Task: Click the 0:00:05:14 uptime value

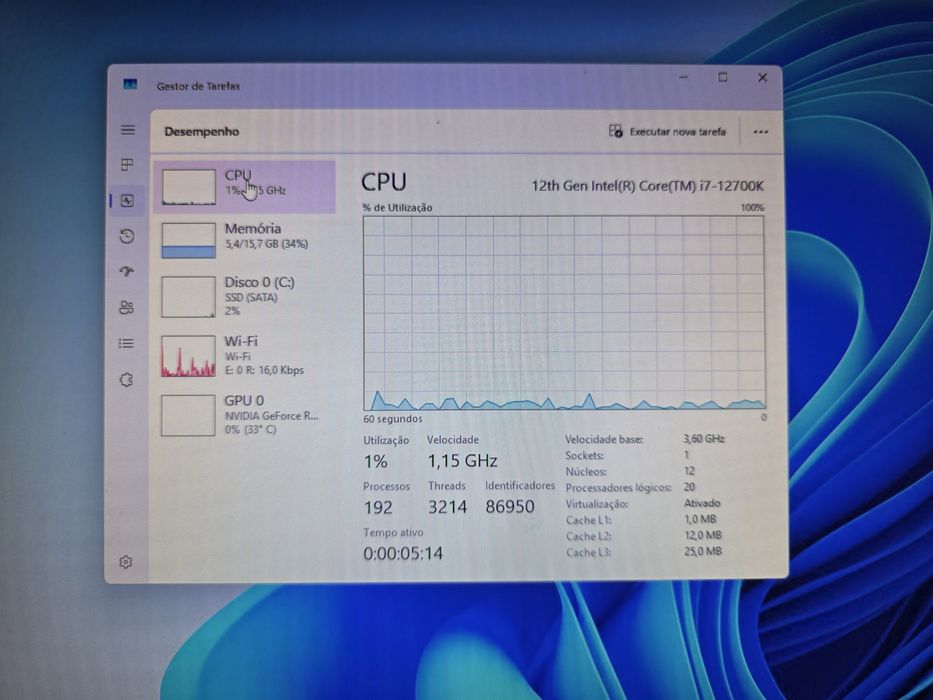Action: click(403, 554)
